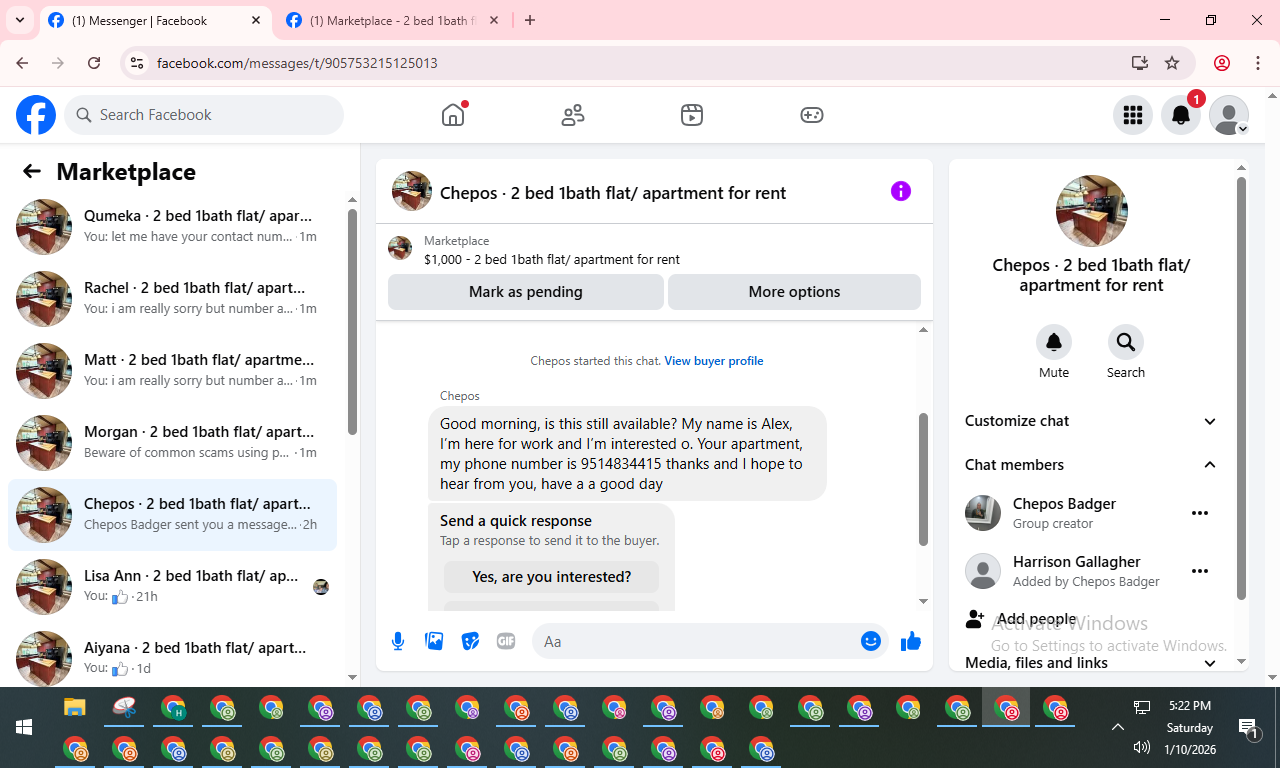Click the Add people icon
1280x768 pixels.
(x=975, y=619)
